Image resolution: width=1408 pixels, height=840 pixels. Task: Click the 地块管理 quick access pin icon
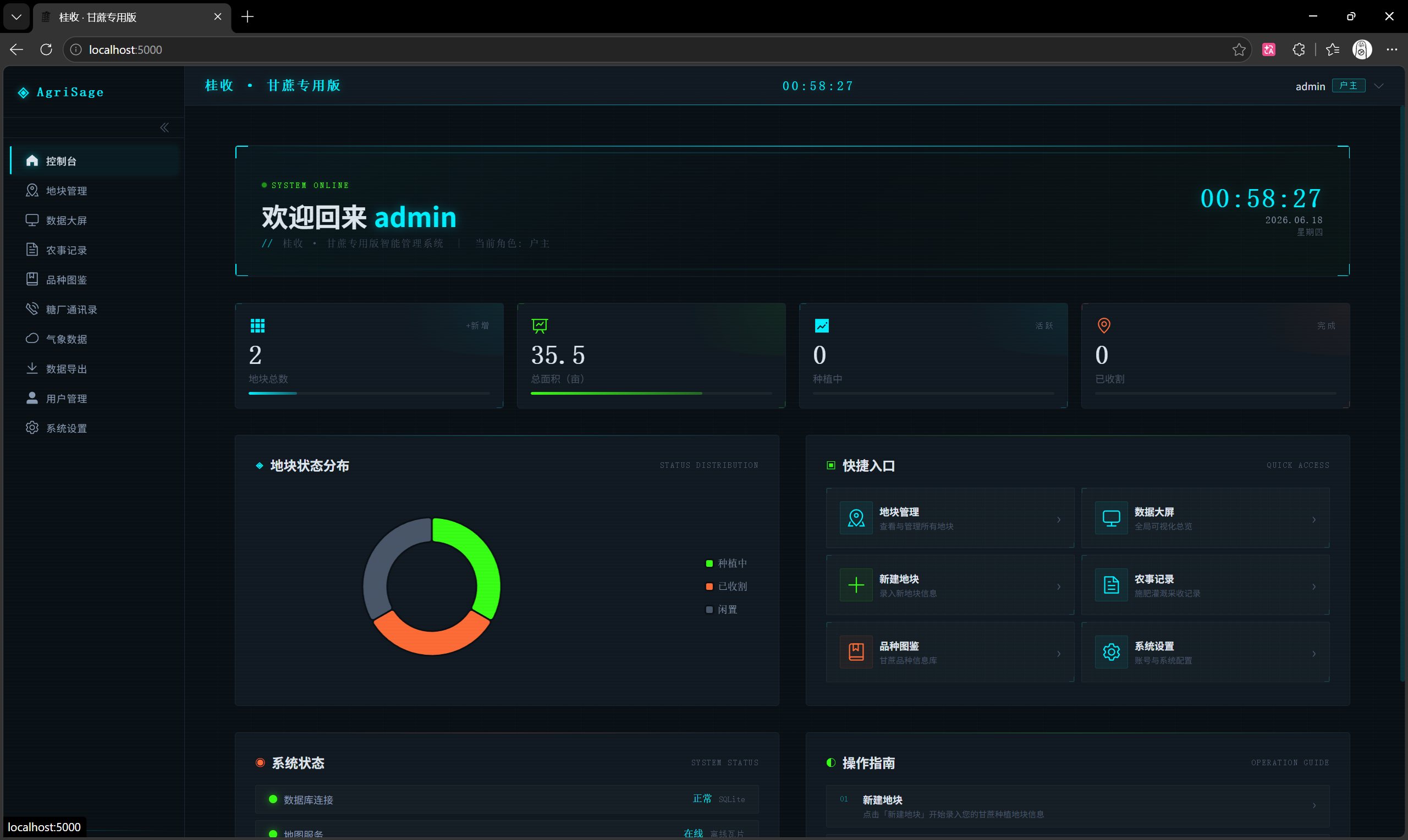pos(856,518)
